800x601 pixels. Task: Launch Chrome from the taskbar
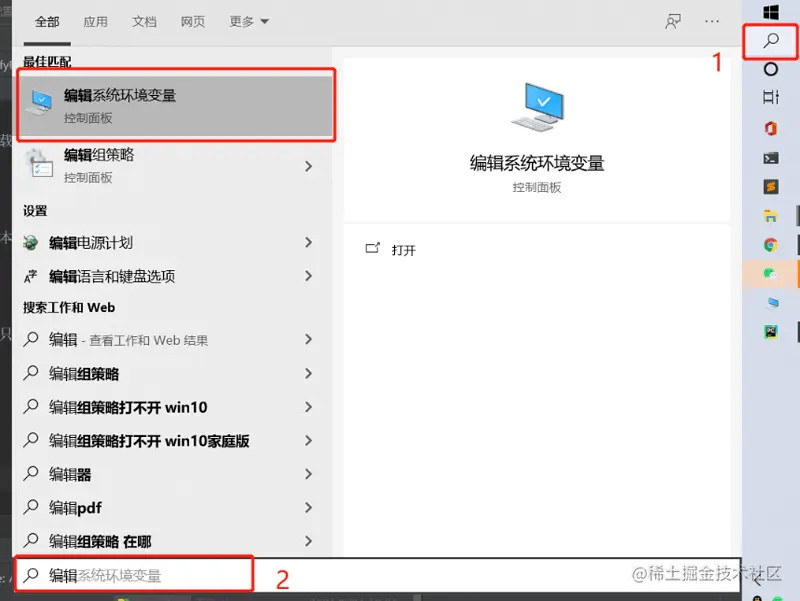pyautogui.click(x=770, y=243)
